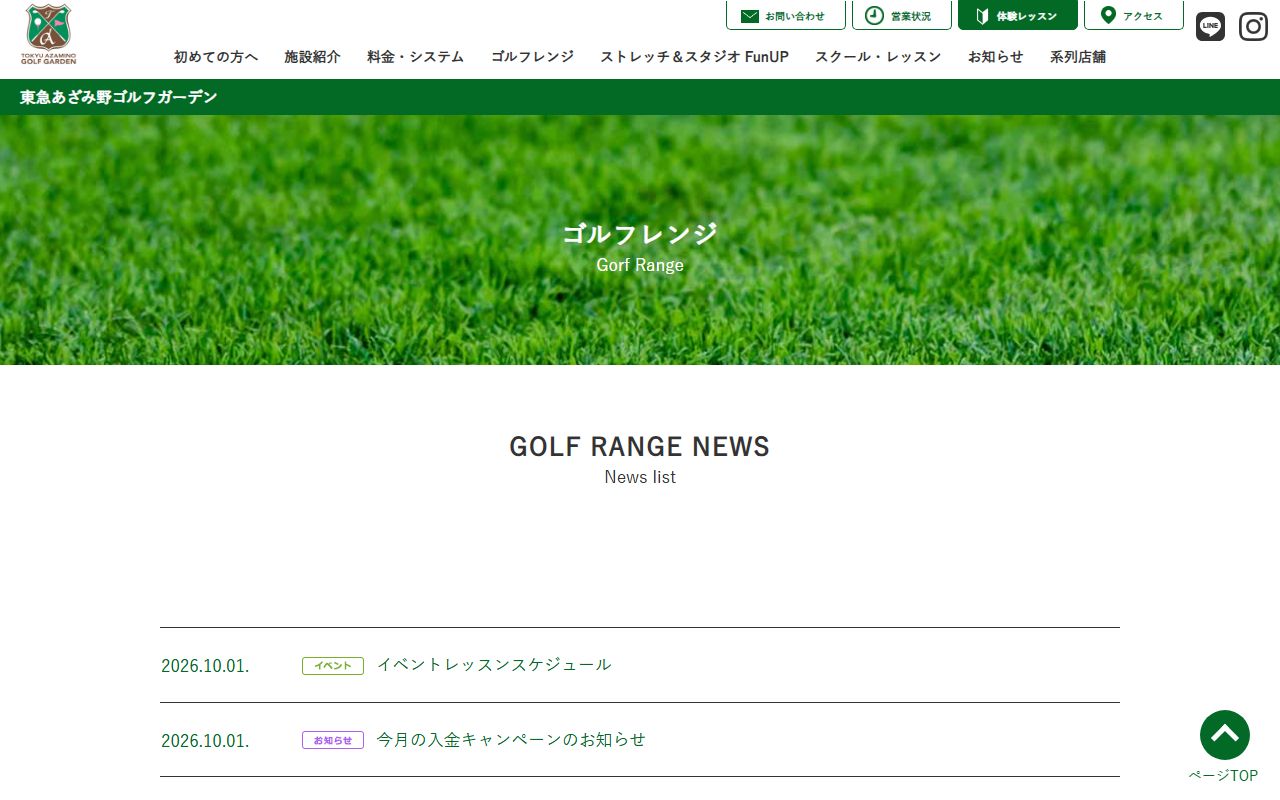This screenshot has width=1280, height=800.
Task: Open 施設紹介 menu item
Action: 312,57
